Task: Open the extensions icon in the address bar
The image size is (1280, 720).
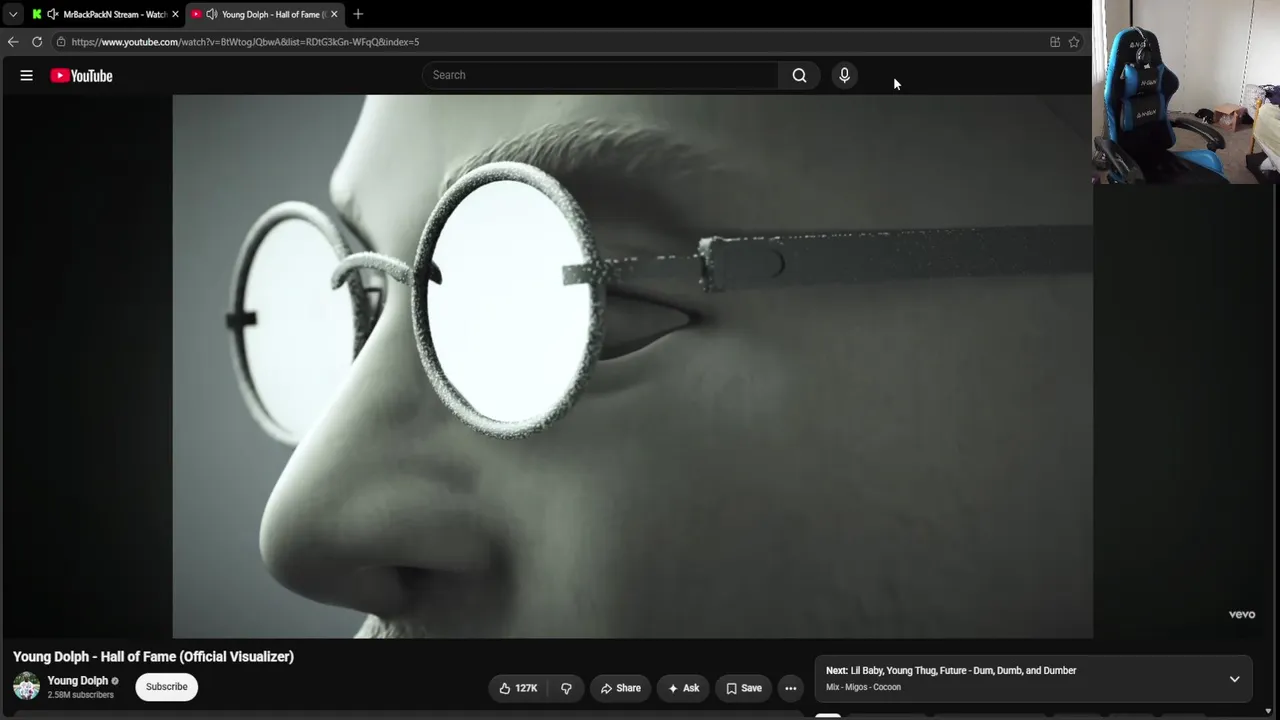Action: [x=1055, y=42]
